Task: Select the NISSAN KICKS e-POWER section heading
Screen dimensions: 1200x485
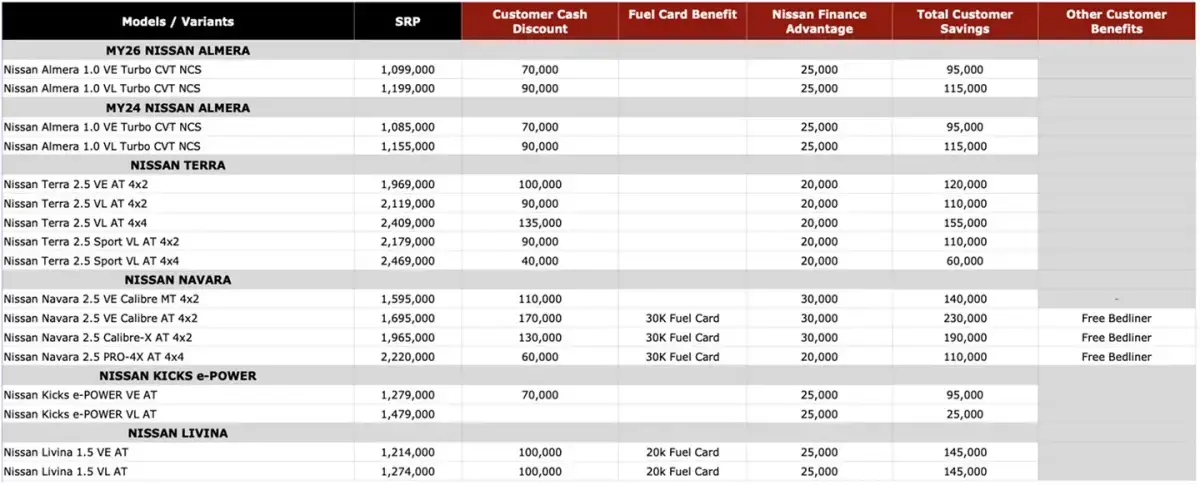Action: coord(178,375)
